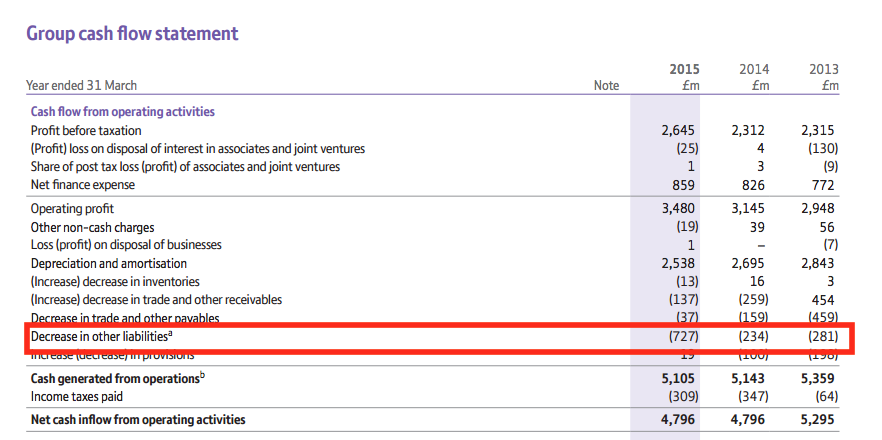Click the (281) value under 2013
The height and width of the screenshot is (440, 882).
822,337
